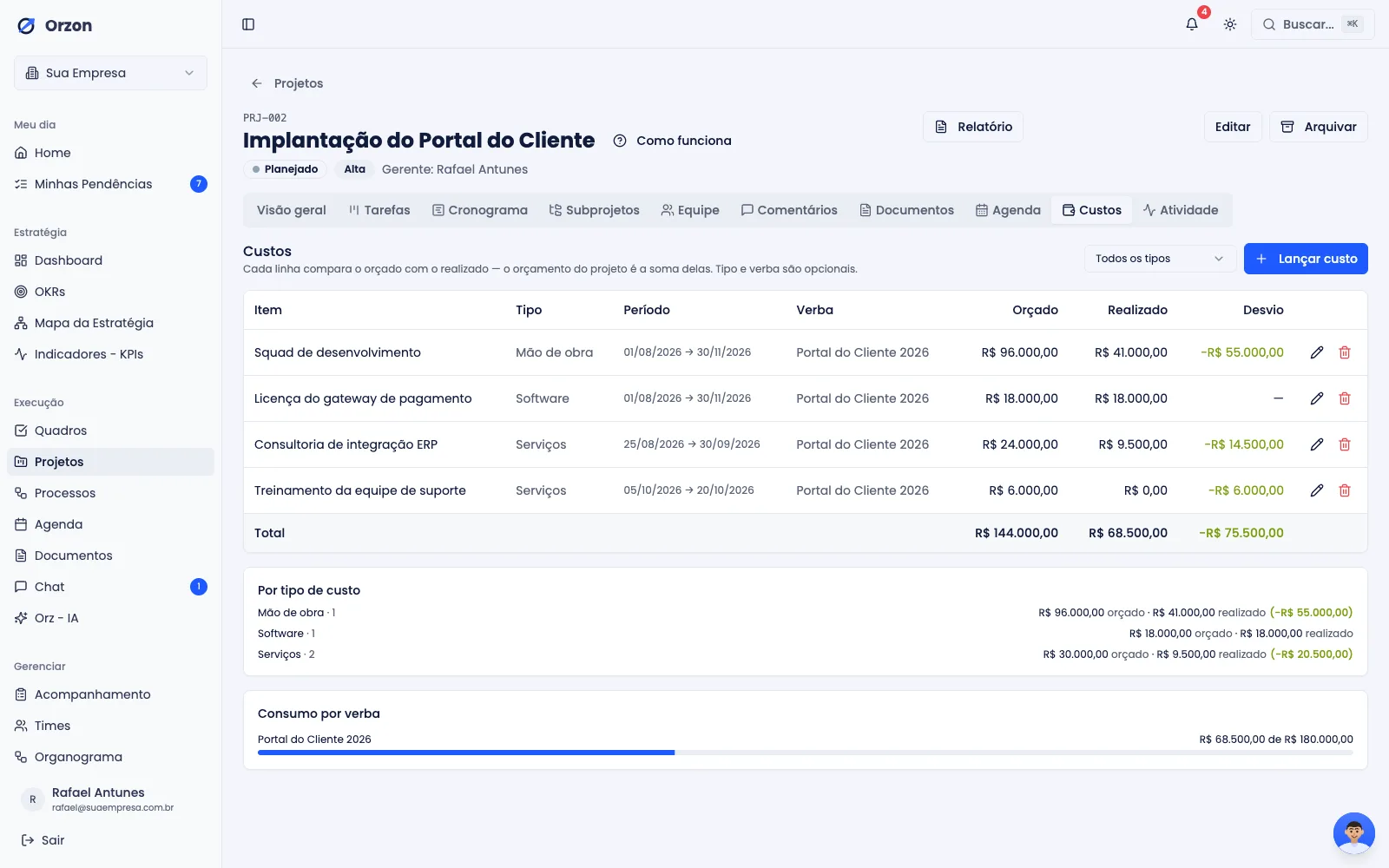Edit Squad de desenvolvimento cost row
This screenshot has height=868, width=1389.
point(1317,352)
